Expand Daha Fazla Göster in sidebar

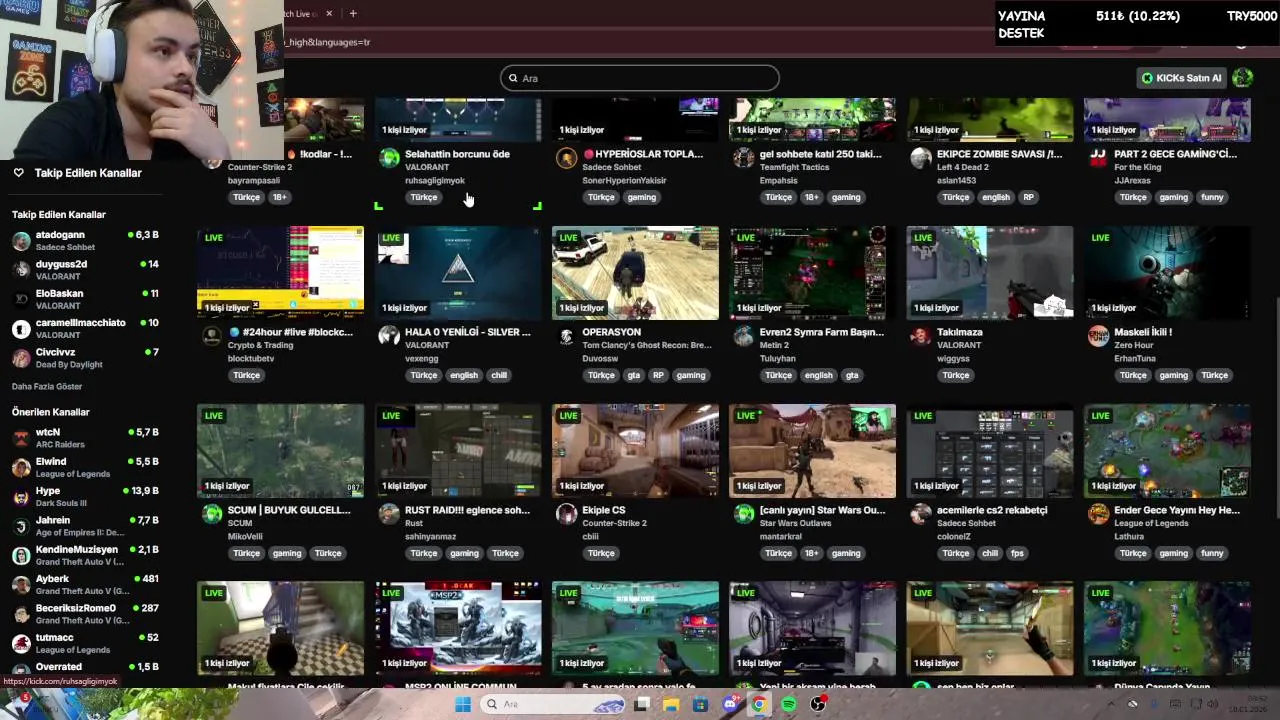pos(47,386)
